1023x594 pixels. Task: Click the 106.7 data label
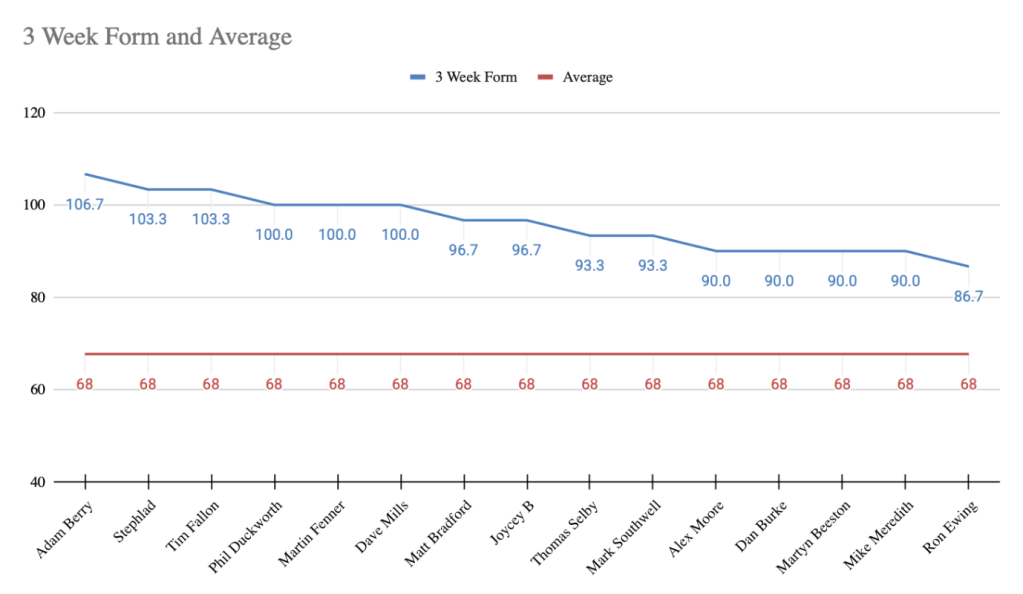(x=85, y=205)
